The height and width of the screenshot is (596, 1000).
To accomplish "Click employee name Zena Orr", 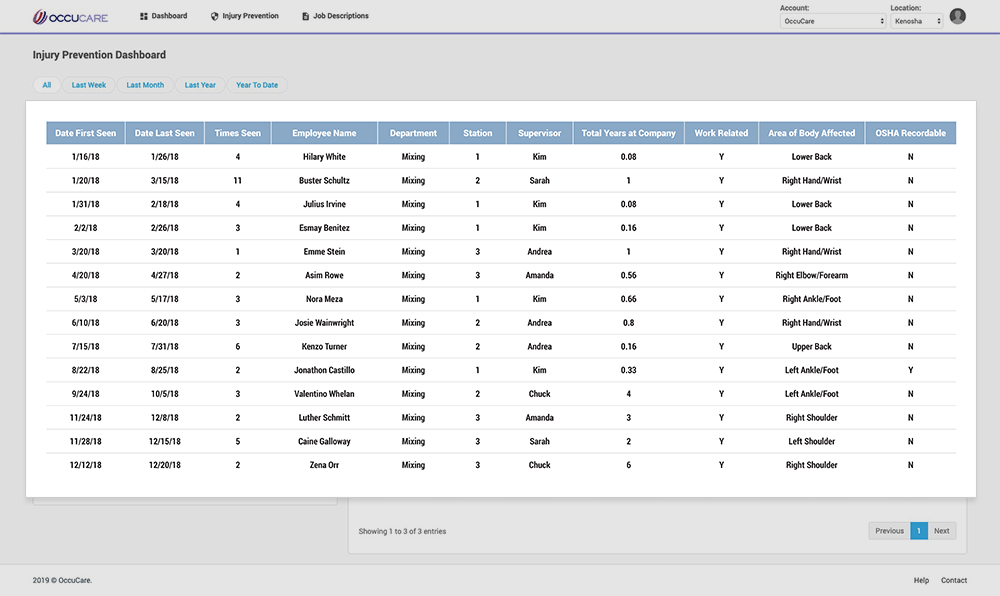I will click(324, 465).
